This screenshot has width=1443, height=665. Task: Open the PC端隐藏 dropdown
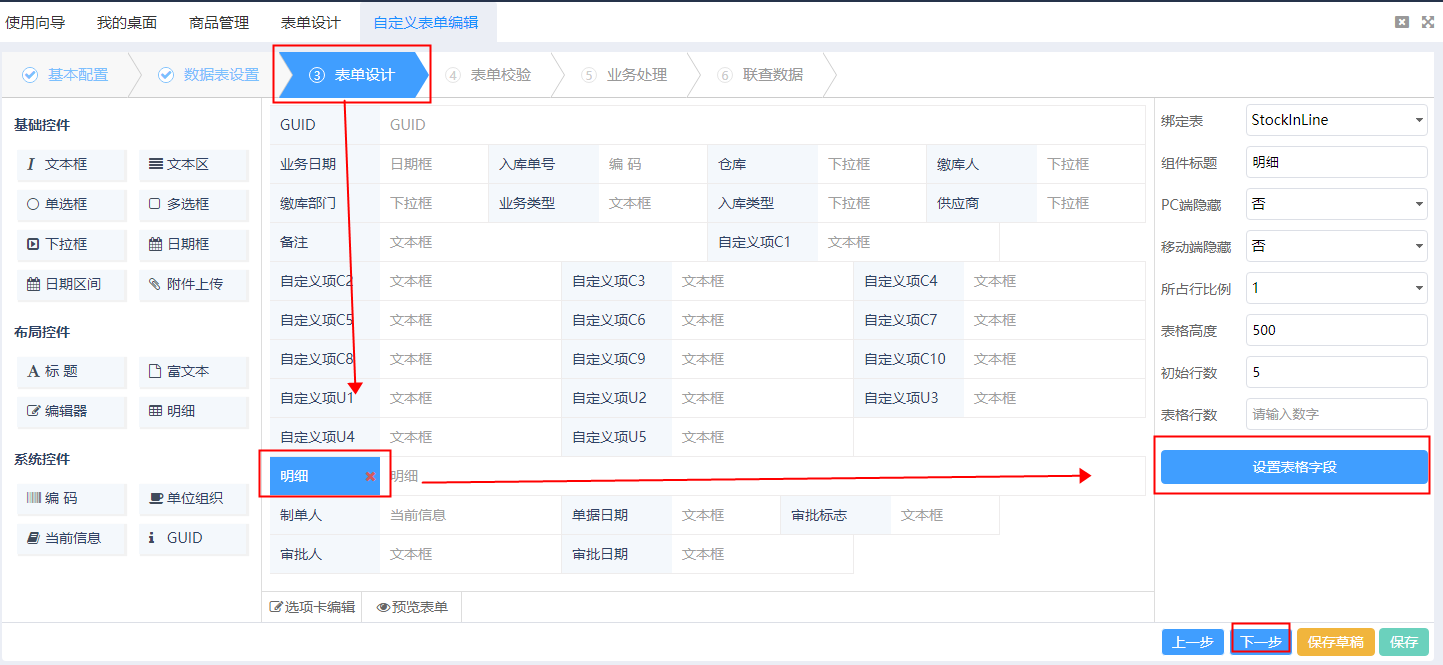tap(1337, 204)
